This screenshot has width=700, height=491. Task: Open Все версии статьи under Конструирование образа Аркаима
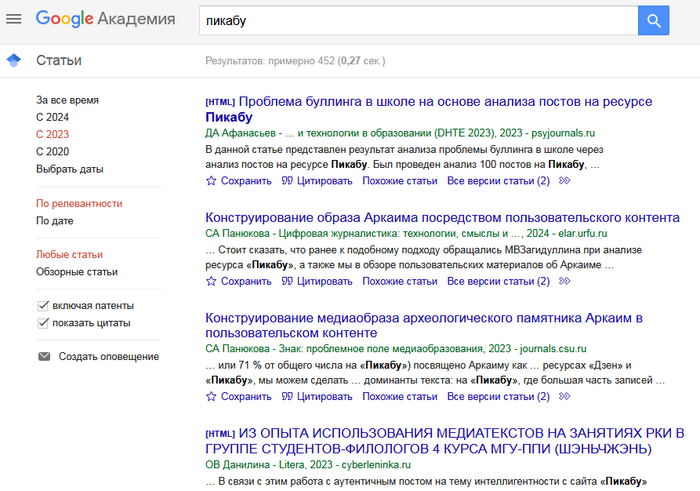(498, 281)
